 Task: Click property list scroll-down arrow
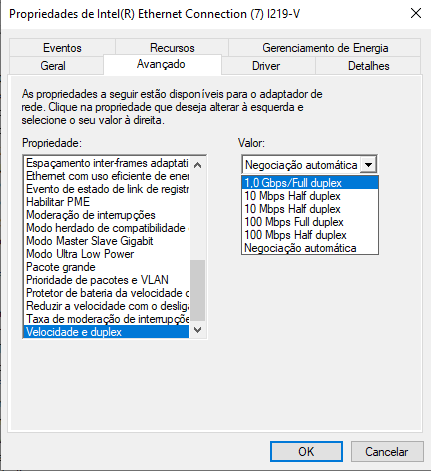click(197, 330)
